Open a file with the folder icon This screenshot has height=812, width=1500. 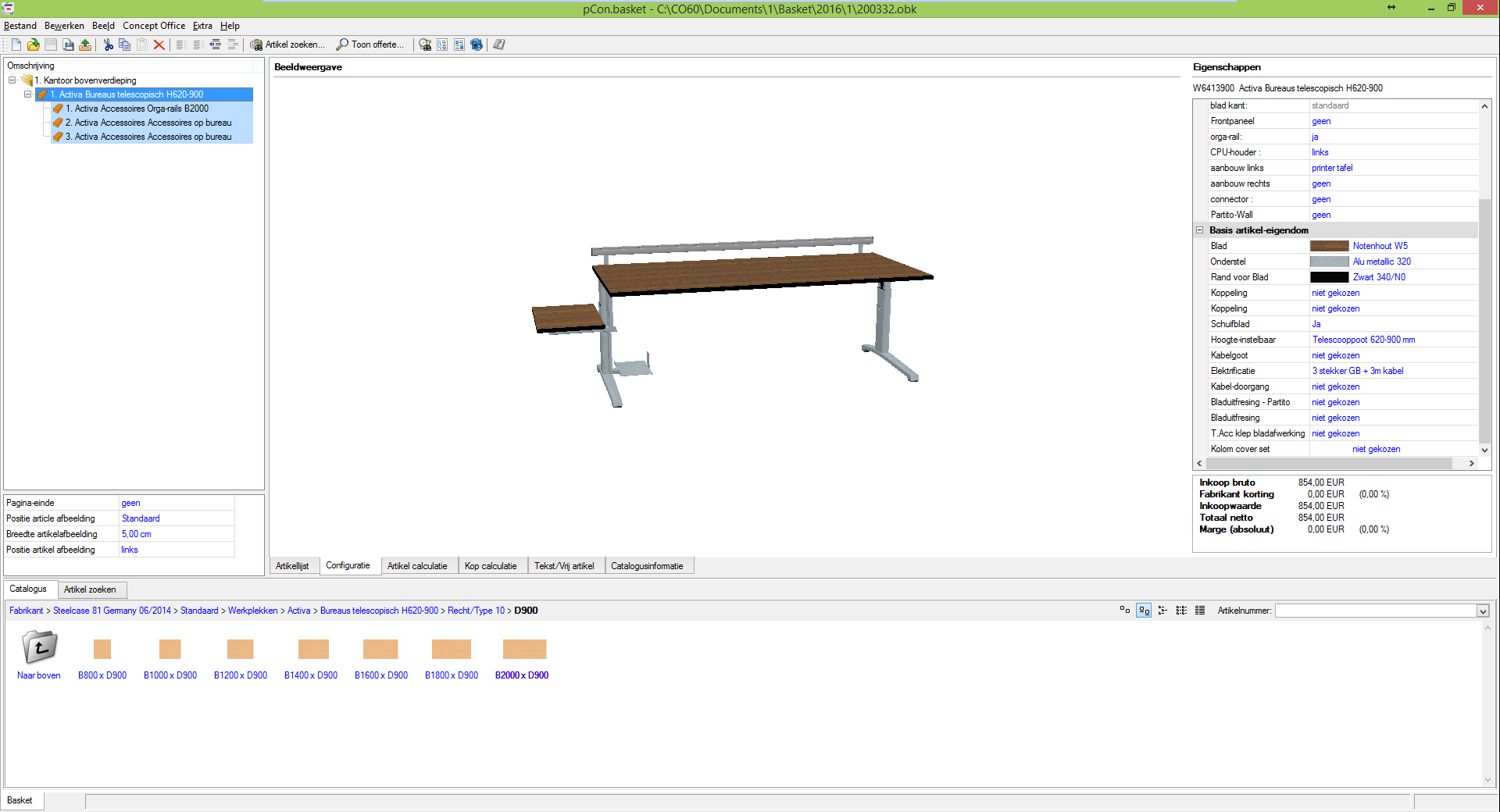pyautogui.click(x=33, y=45)
